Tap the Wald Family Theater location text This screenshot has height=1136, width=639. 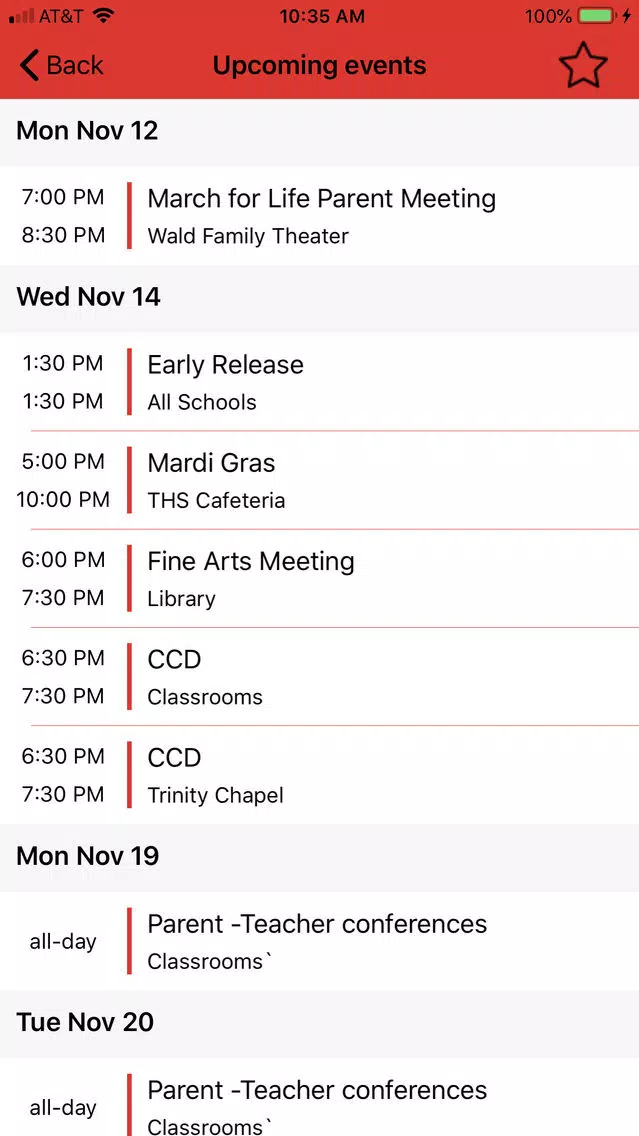tap(248, 236)
